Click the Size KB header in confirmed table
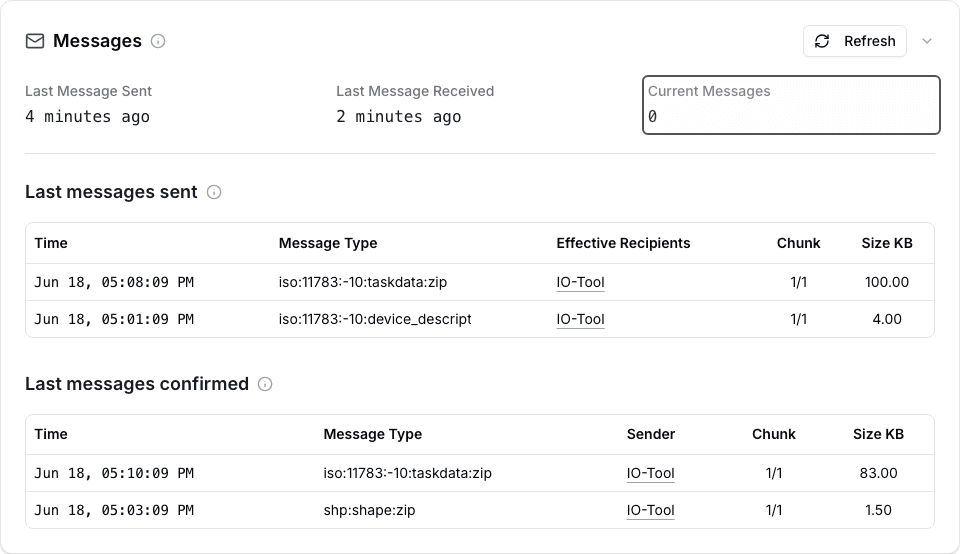Viewport: 960px width, 554px height. (x=878, y=434)
